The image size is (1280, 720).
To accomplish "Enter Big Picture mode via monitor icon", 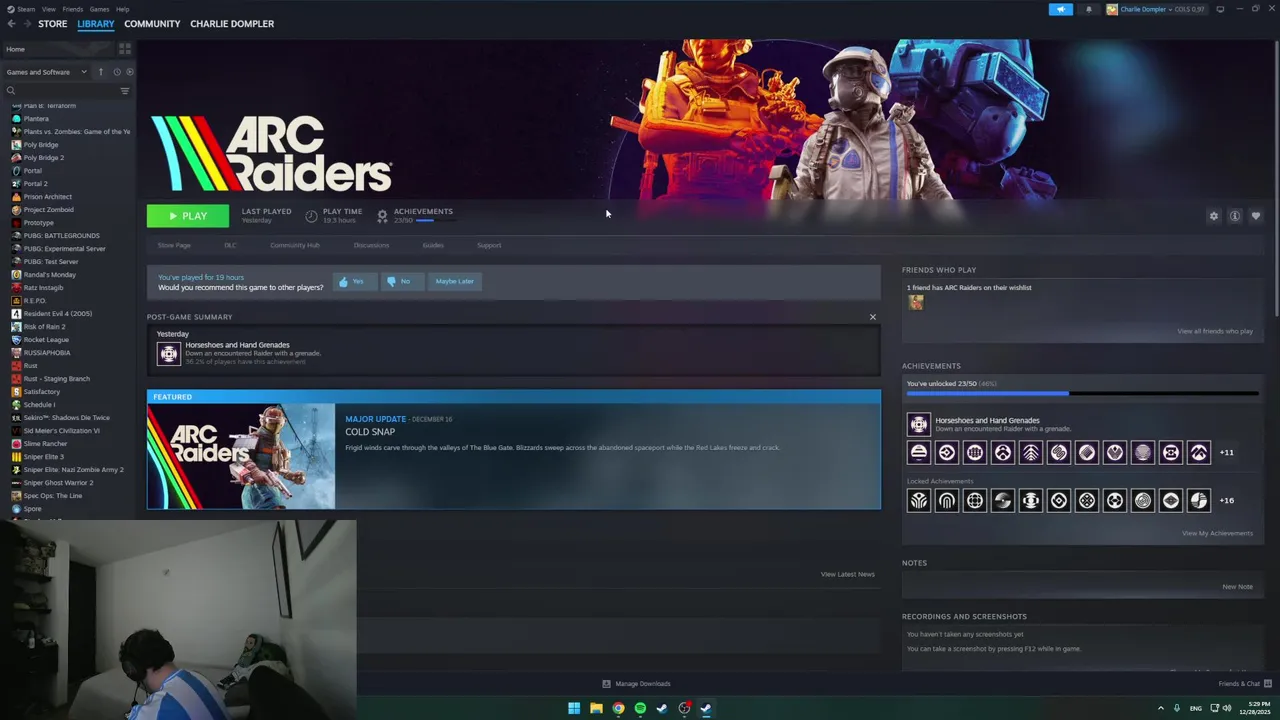I will click(1220, 9).
